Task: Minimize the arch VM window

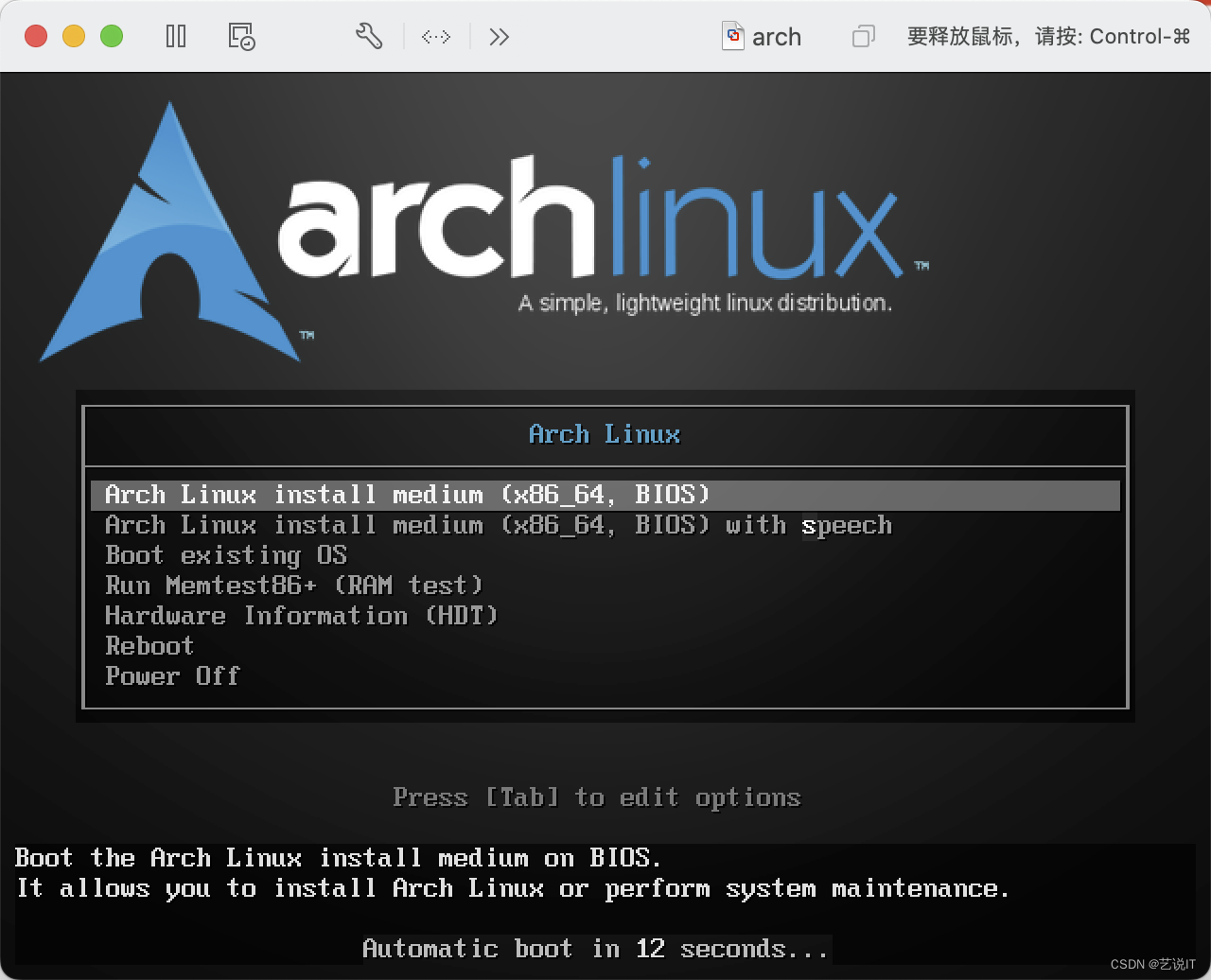Action: (x=74, y=37)
